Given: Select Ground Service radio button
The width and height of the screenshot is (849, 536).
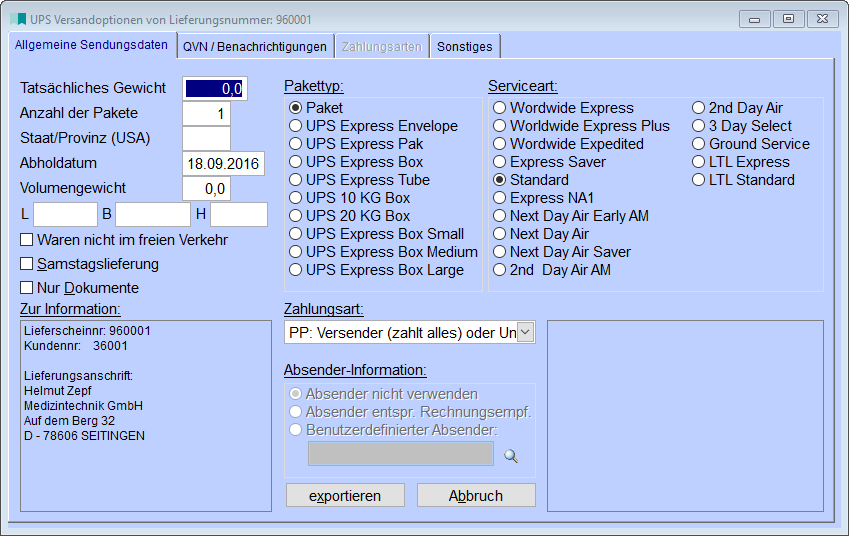Looking at the screenshot, I should tap(699, 144).
